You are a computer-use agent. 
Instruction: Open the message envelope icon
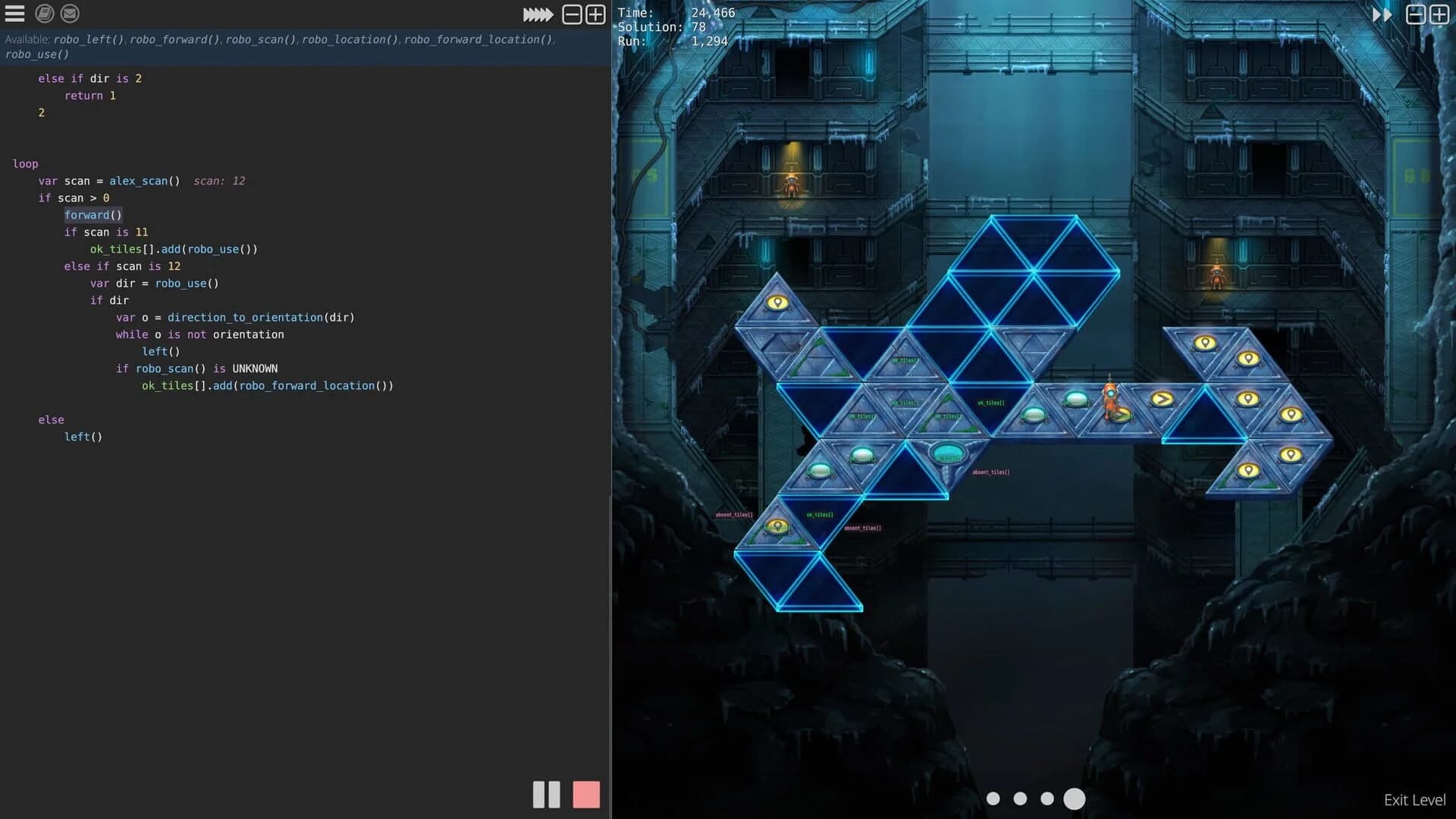pos(69,14)
